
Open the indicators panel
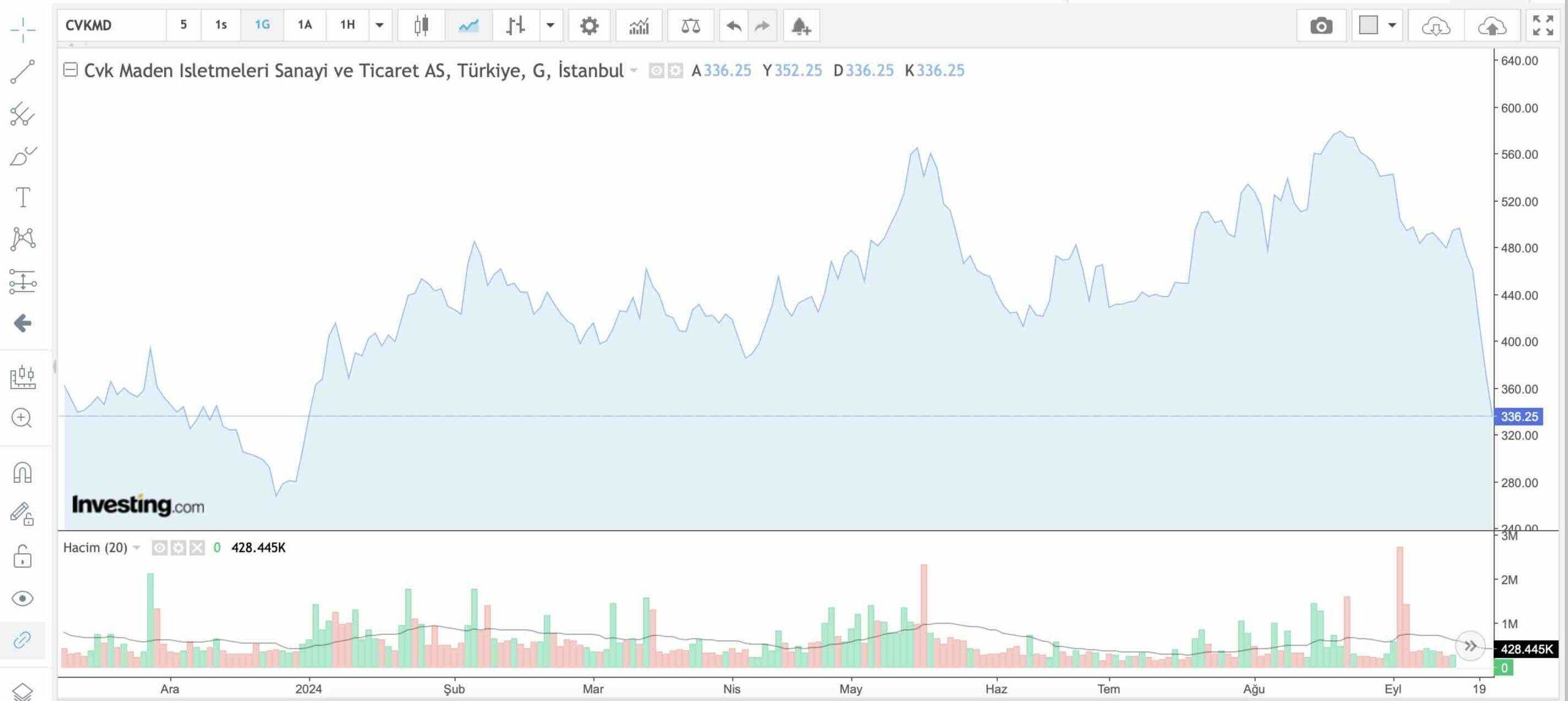coord(639,26)
